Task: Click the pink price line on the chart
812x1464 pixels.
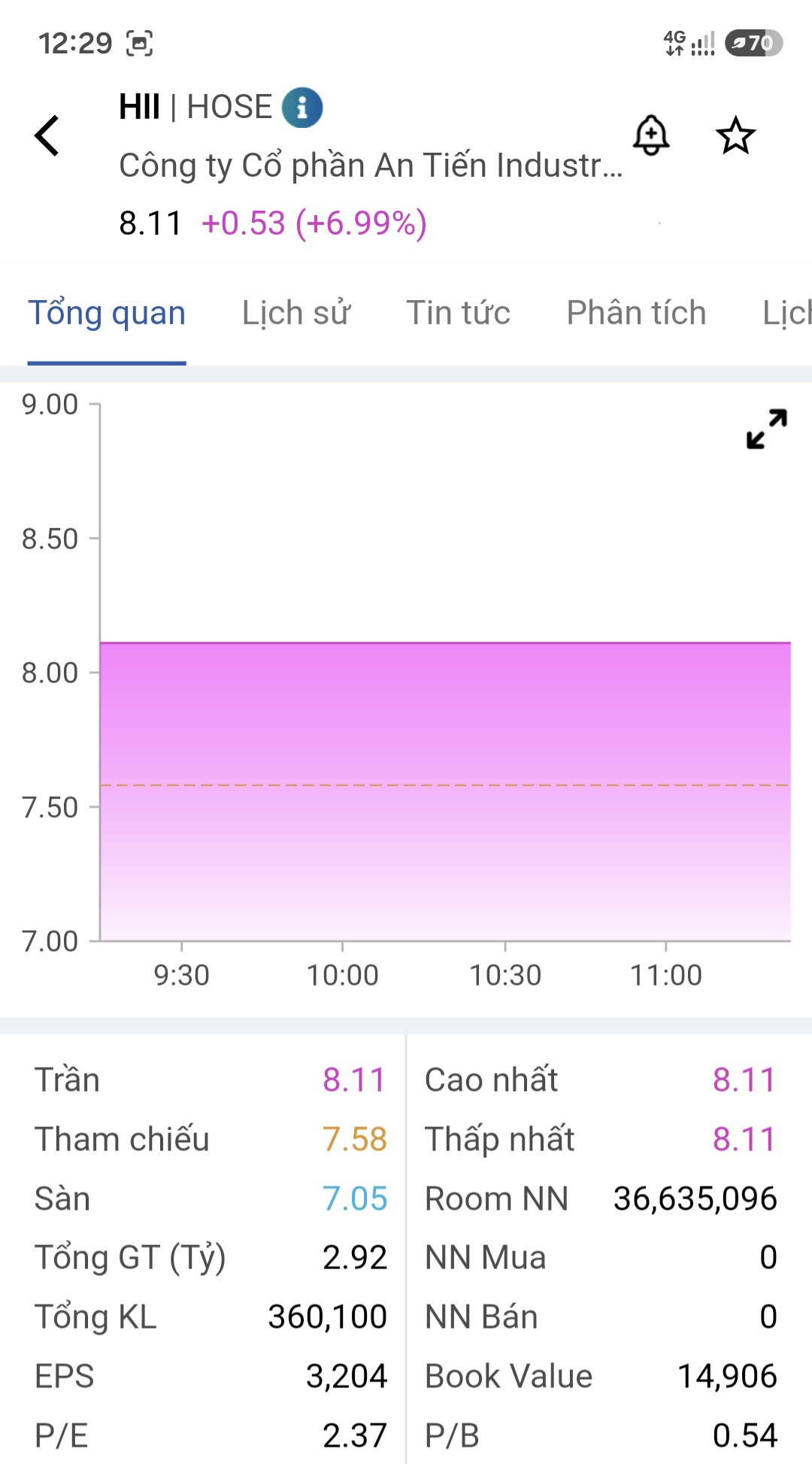Action: (x=445, y=642)
